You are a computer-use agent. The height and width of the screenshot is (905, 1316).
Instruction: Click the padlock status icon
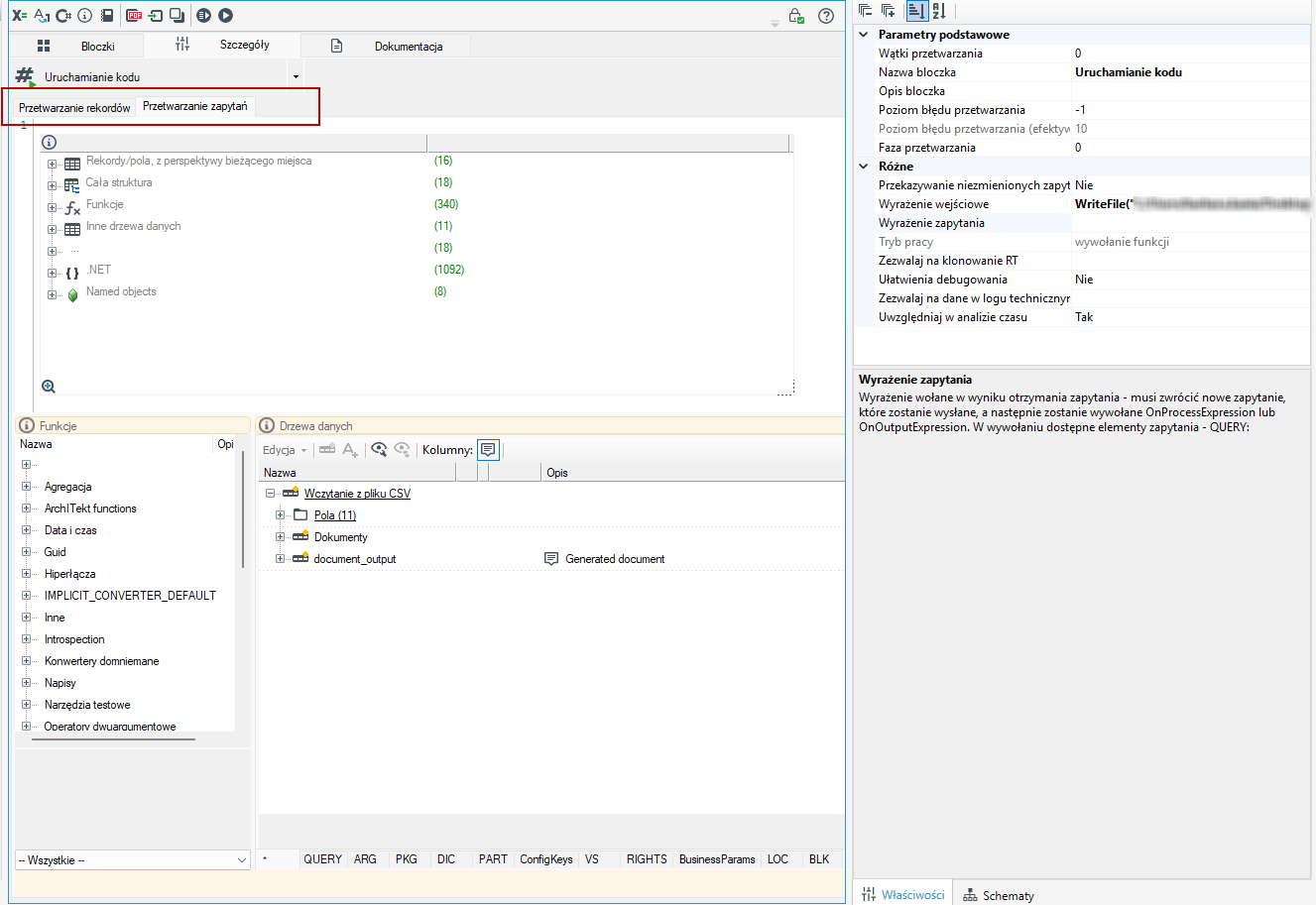click(796, 16)
